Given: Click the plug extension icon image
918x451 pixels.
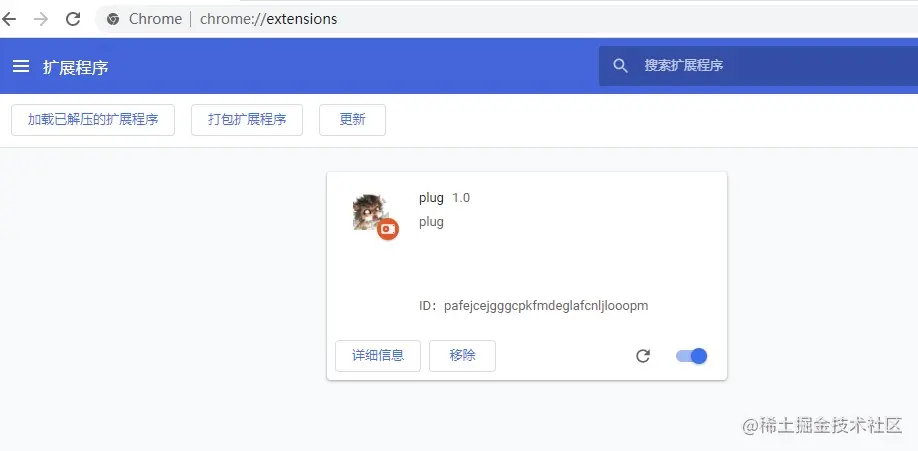Looking at the screenshot, I should pyautogui.click(x=370, y=212).
